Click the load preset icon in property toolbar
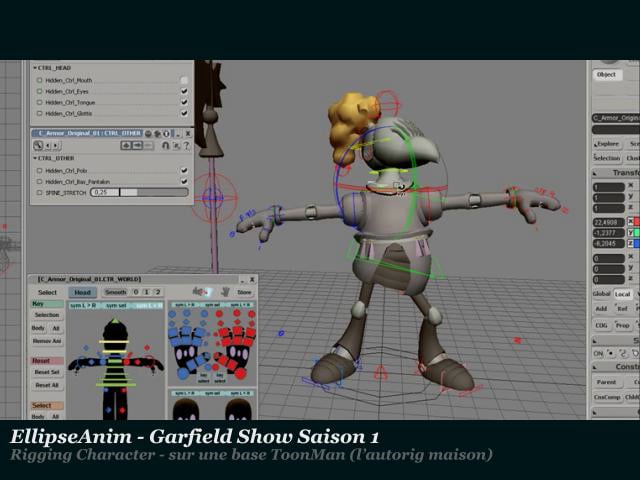640x480 pixels. [x=126, y=145]
